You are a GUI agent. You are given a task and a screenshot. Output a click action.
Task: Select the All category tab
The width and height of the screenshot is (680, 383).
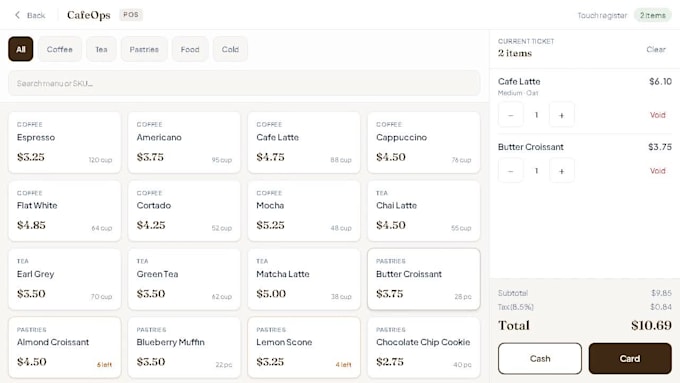point(20,49)
